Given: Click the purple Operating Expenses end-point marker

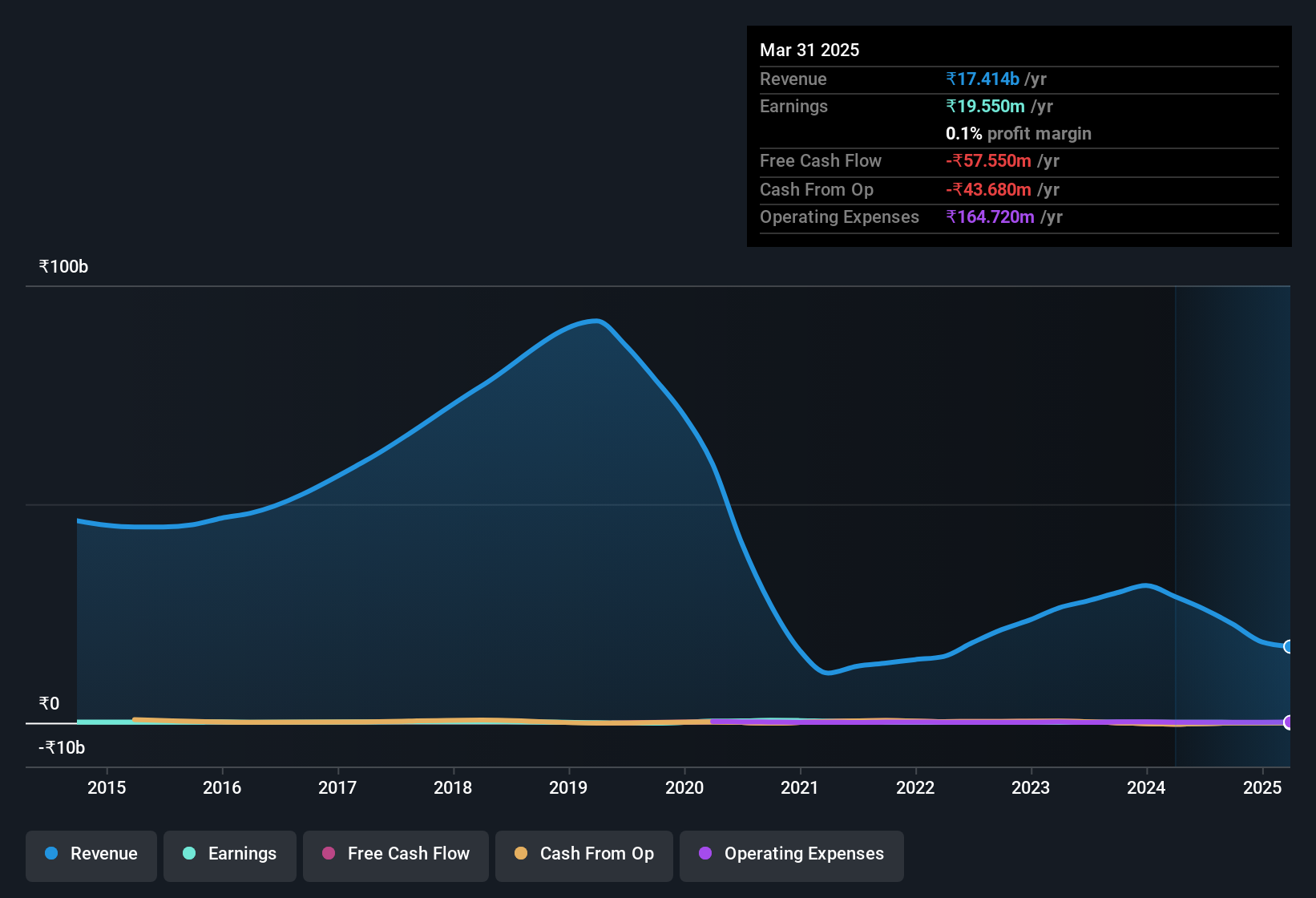Looking at the screenshot, I should [1289, 722].
